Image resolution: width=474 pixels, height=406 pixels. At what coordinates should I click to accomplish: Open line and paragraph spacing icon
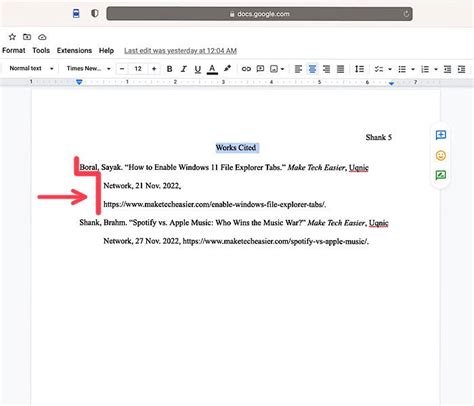(359, 69)
